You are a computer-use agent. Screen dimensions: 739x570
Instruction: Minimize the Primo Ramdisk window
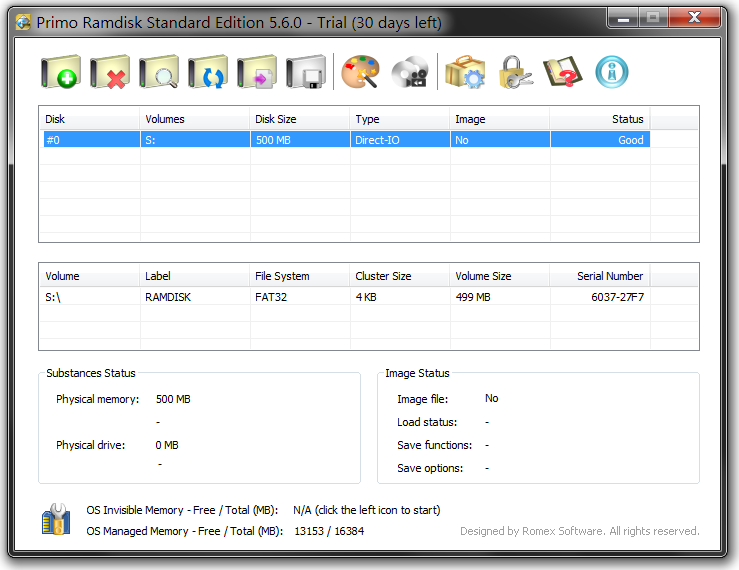click(x=623, y=18)
